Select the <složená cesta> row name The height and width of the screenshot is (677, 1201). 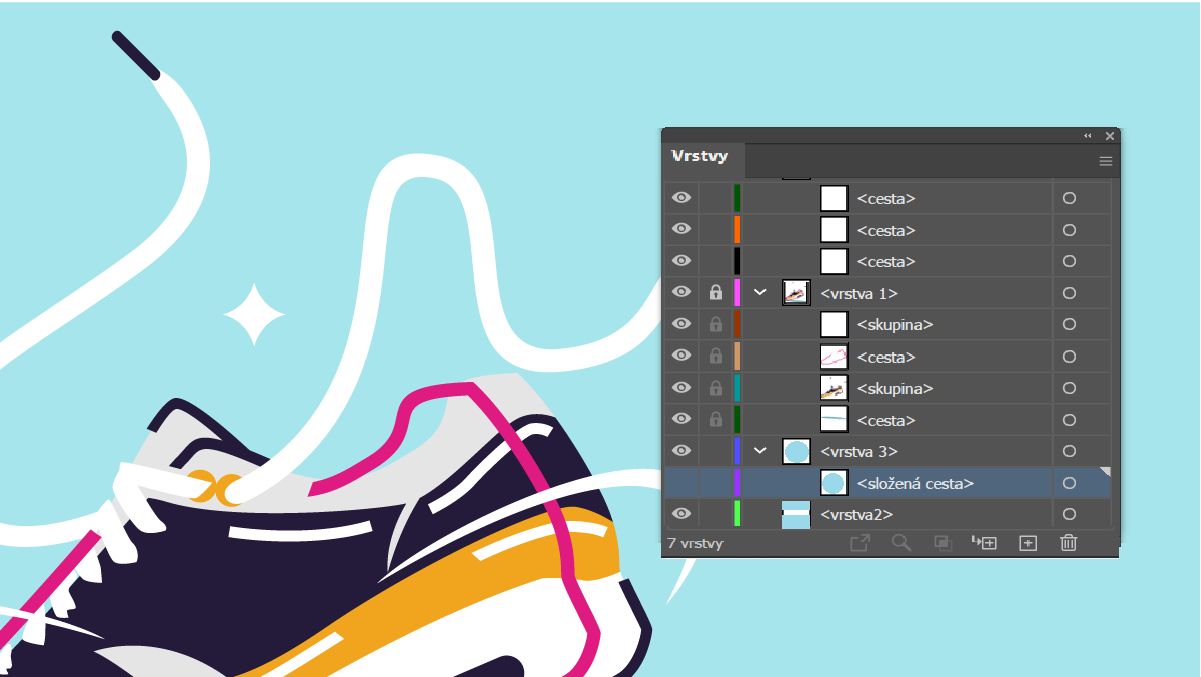point(915,483)
